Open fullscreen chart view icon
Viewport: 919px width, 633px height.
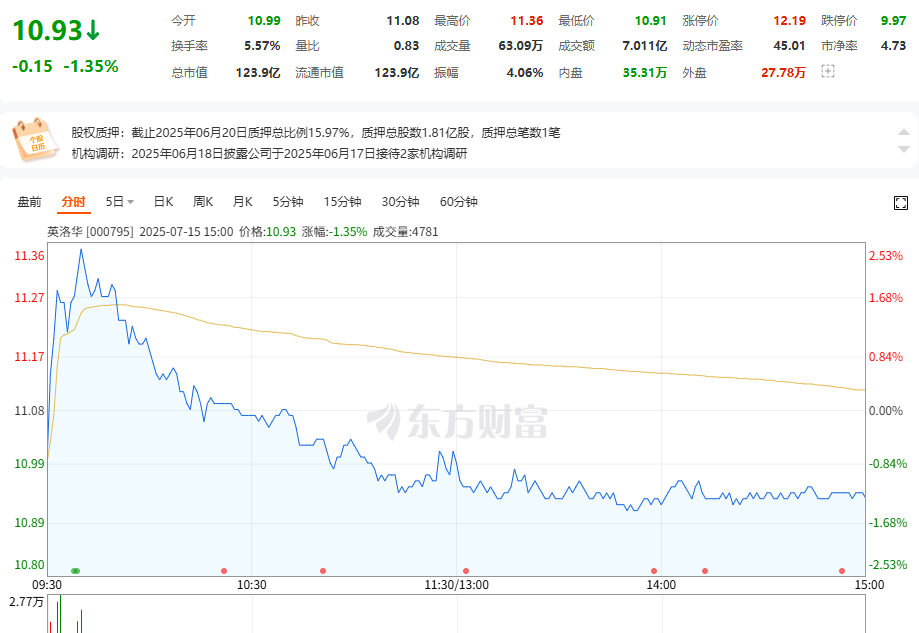pos(900,203)
